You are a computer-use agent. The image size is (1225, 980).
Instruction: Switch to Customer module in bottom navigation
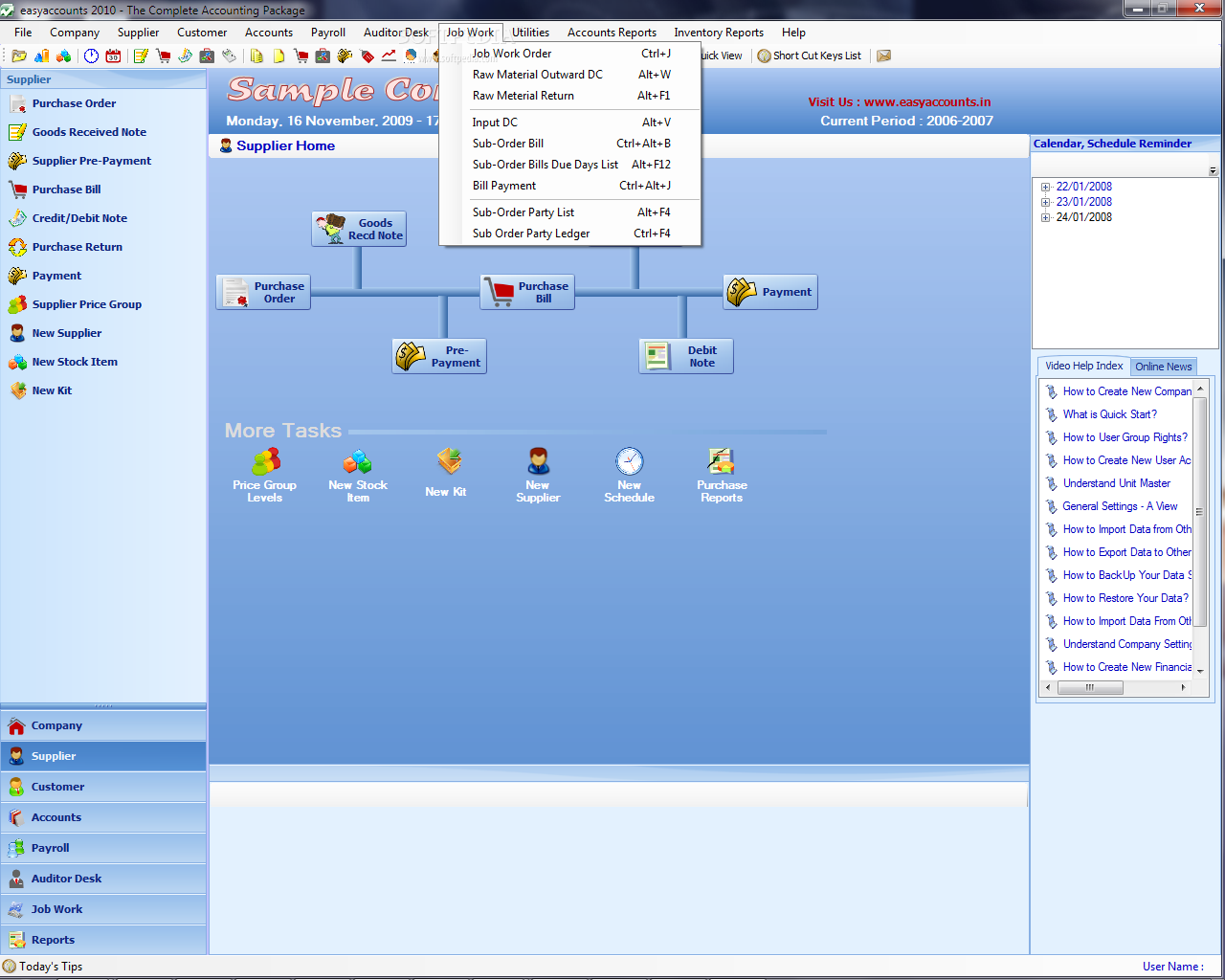coord(103,787)
